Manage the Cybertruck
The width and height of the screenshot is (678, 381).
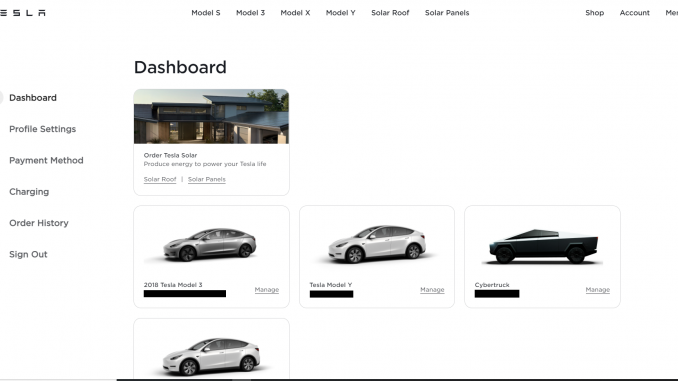click(598, 290)
